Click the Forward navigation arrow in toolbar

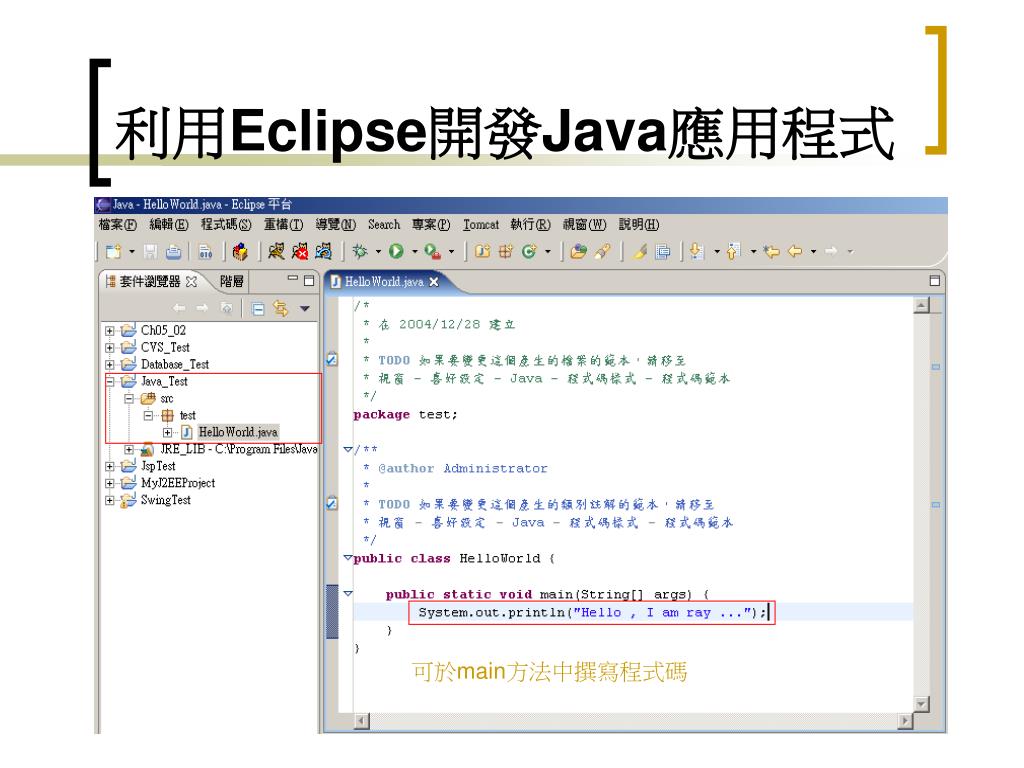pyautogui.click(x=831, y=251)
